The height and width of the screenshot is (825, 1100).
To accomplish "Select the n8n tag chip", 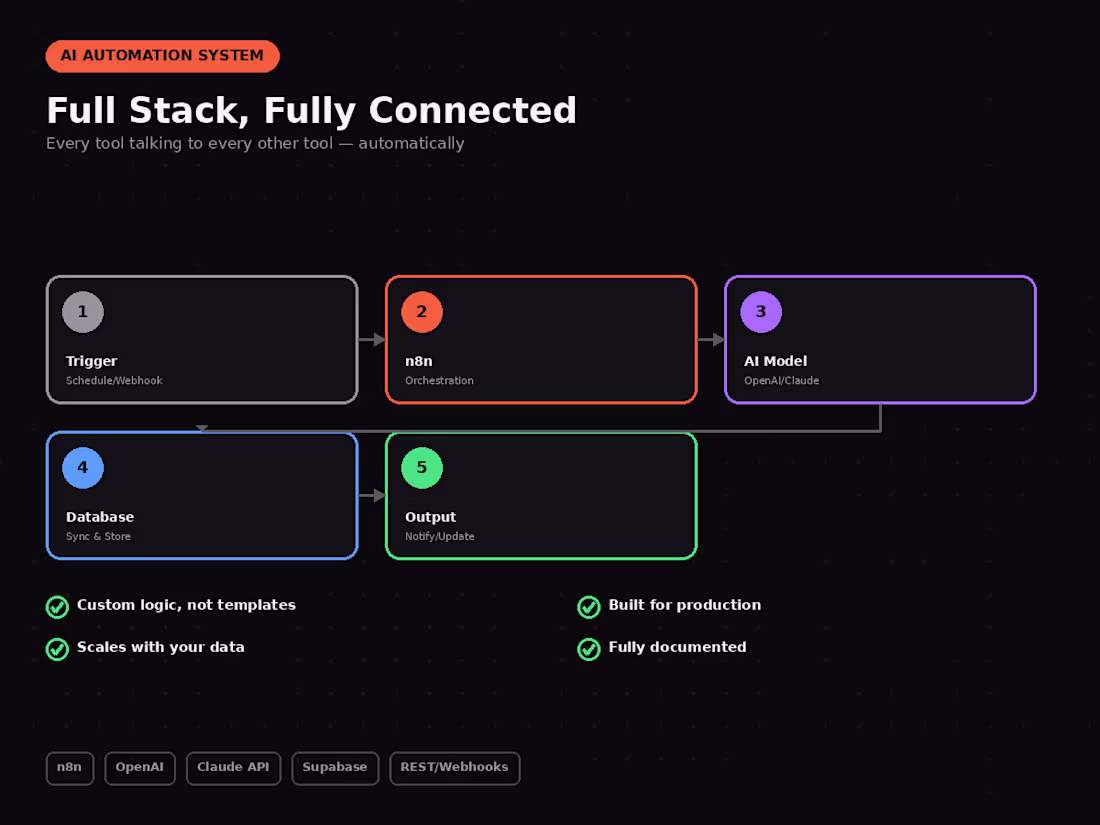I will coord(69,767).
